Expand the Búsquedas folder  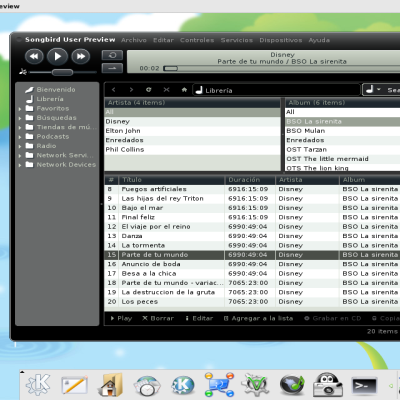pos(20,118)
